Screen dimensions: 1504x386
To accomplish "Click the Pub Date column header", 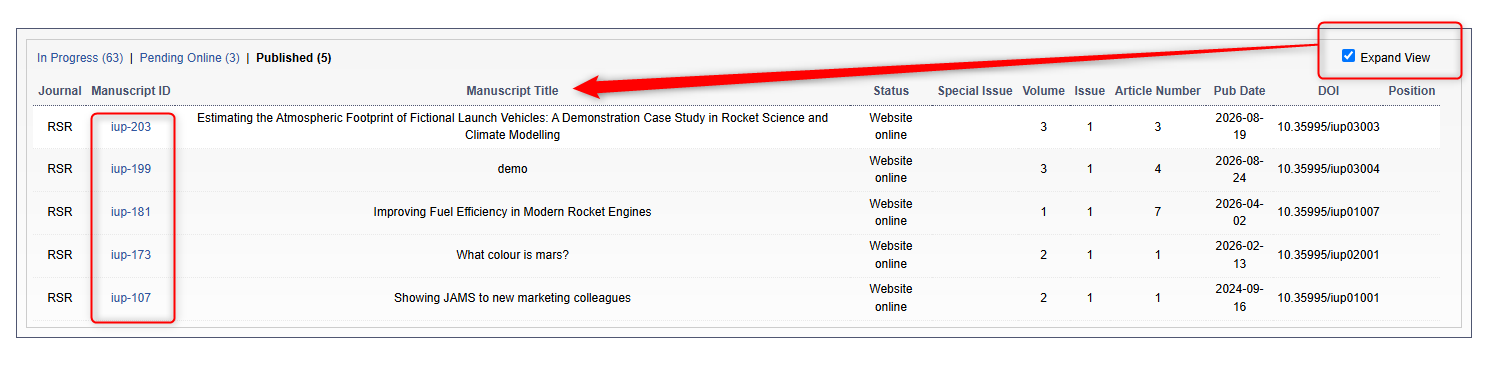I will pos(1240,91).
